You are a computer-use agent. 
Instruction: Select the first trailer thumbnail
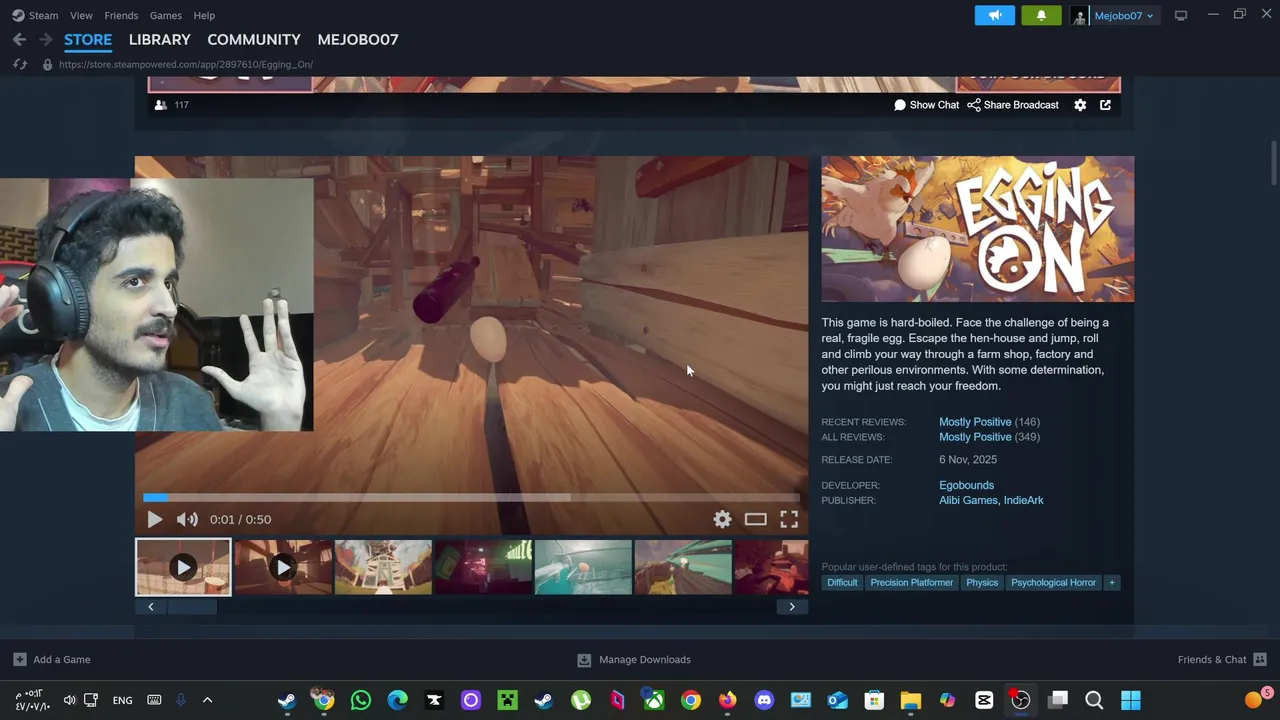click(x=183, y=567)
